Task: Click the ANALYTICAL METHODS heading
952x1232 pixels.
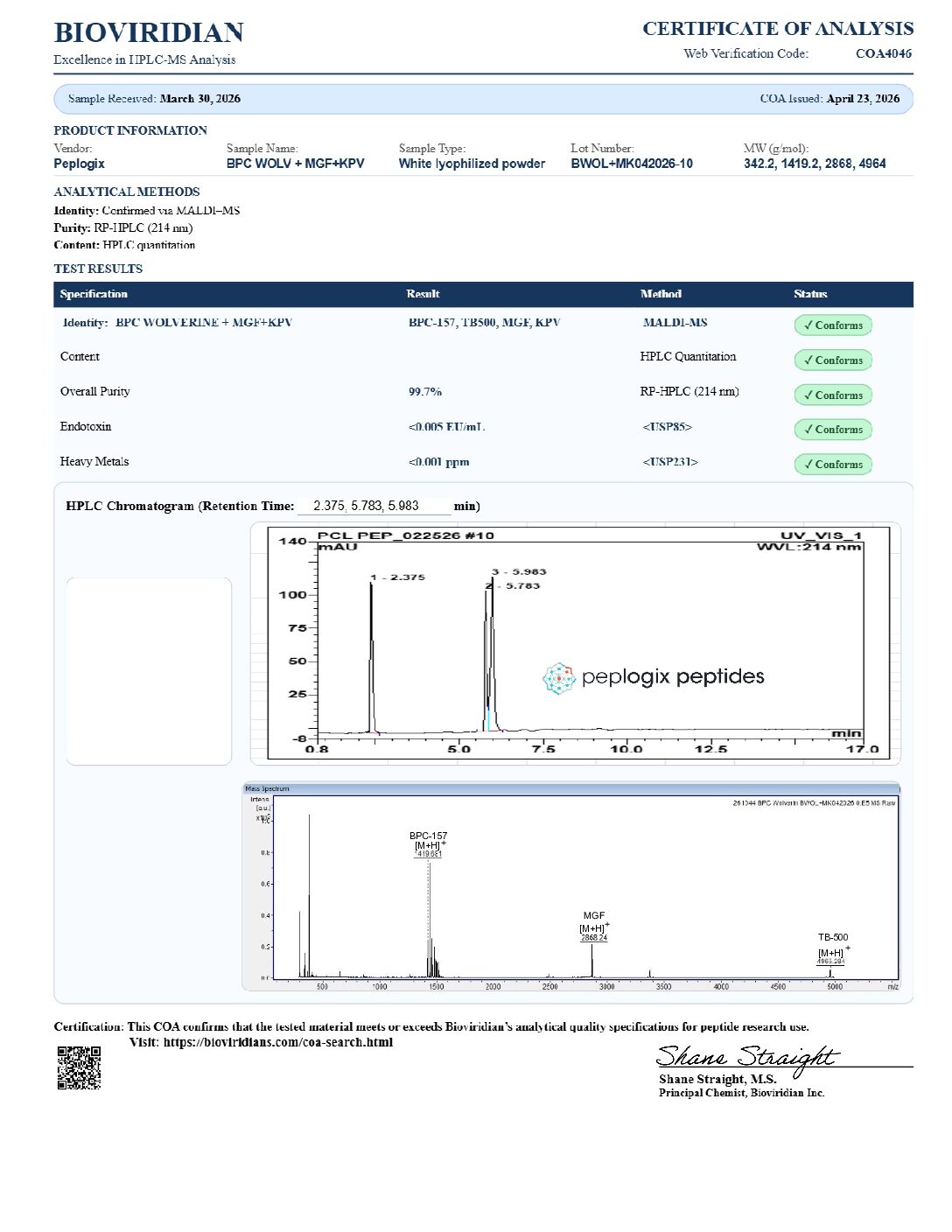Action: coord(127,192)
